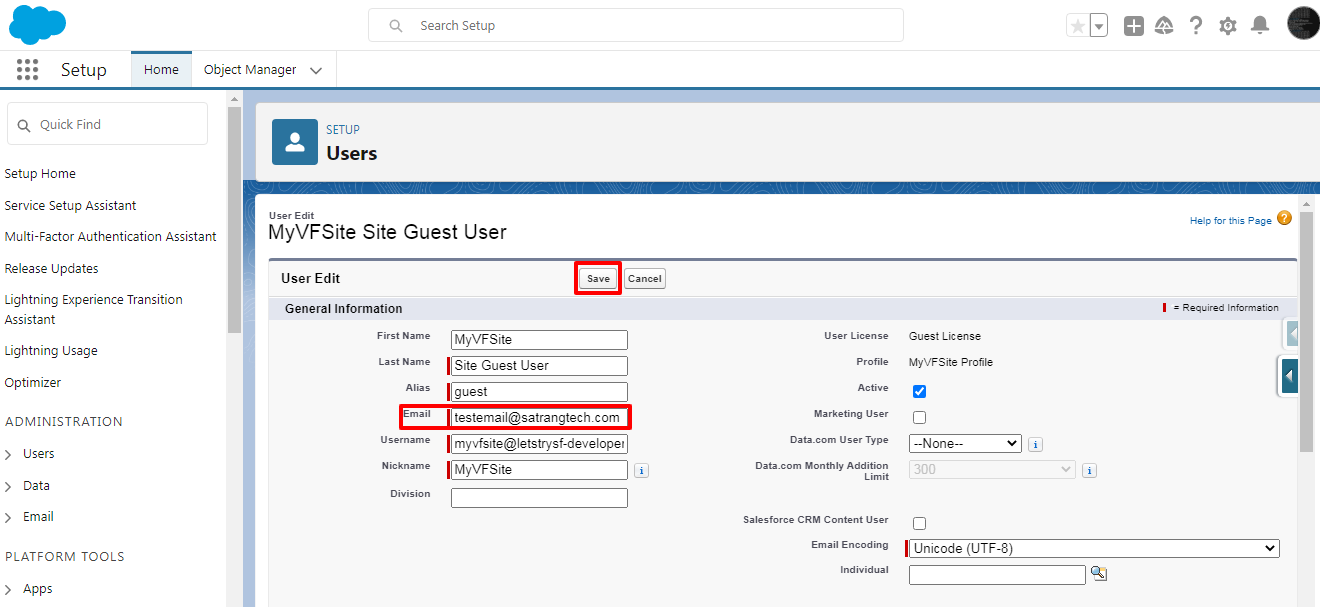Click the Search Setup field

coord(636,26)
